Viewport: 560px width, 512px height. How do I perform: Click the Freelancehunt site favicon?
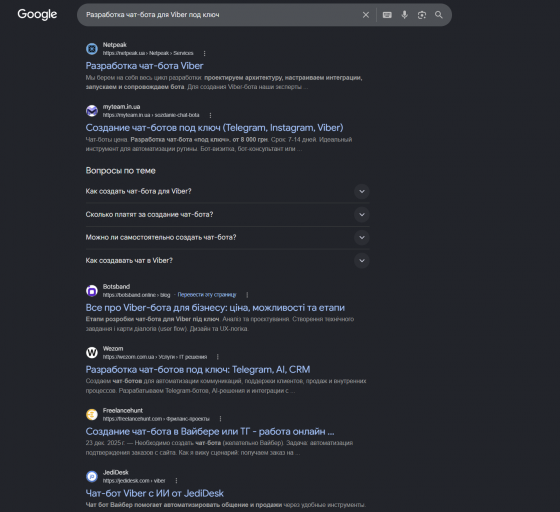pos(92,415)
